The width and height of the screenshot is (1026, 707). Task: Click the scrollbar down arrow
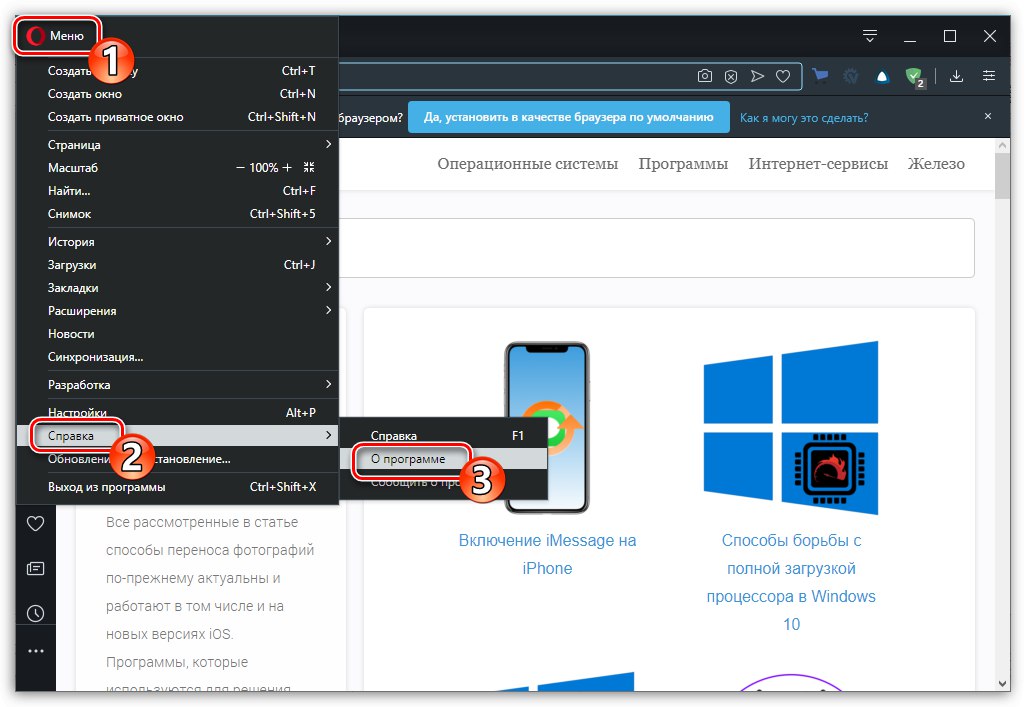pos(1002,683)
